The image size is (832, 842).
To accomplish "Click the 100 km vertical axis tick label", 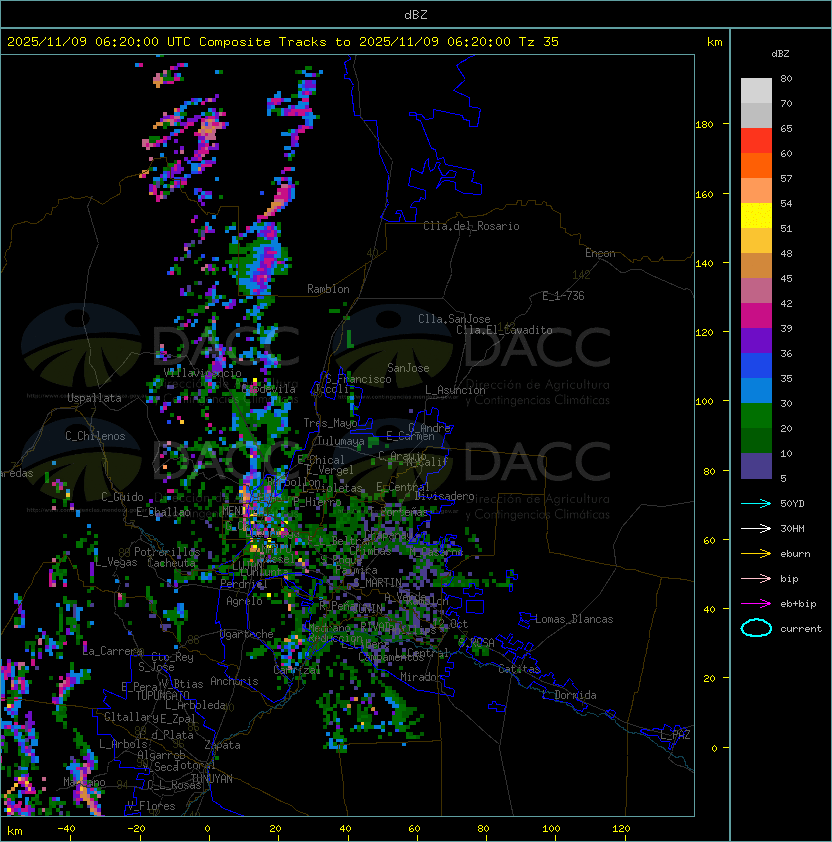I will point(704,402).
